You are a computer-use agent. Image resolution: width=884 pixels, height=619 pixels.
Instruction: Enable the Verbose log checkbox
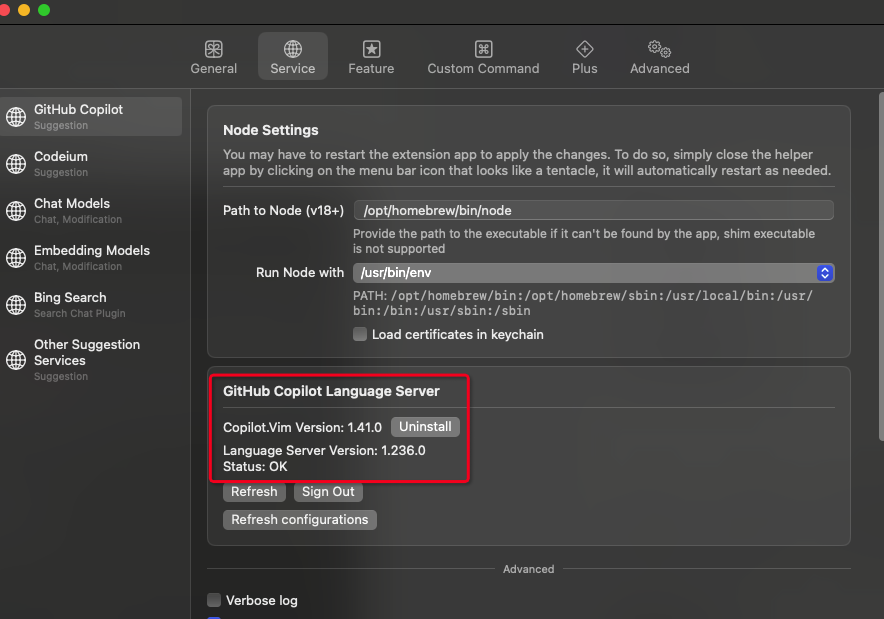[214, 600]
